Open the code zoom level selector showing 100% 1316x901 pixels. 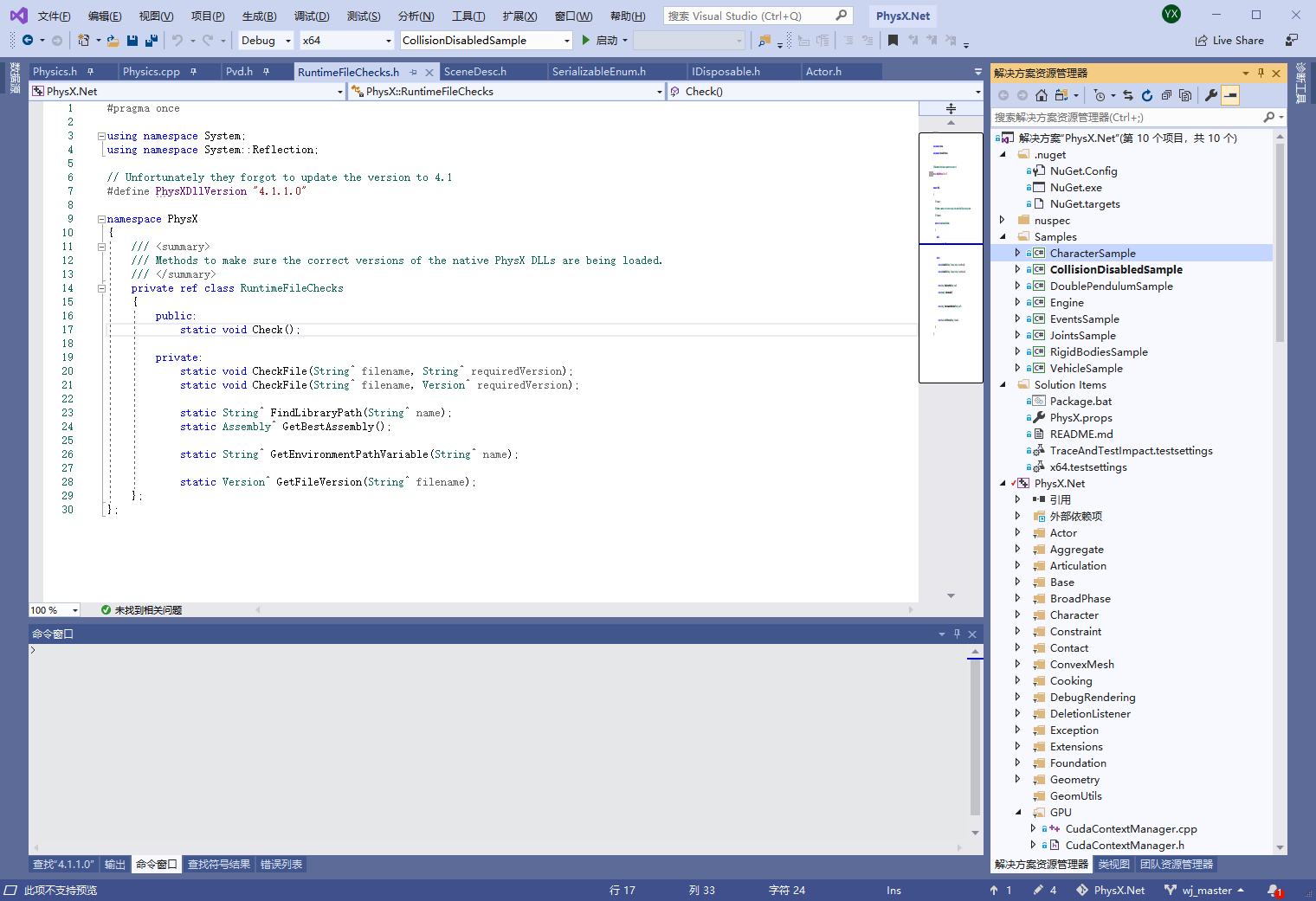[x=54, y=609]
